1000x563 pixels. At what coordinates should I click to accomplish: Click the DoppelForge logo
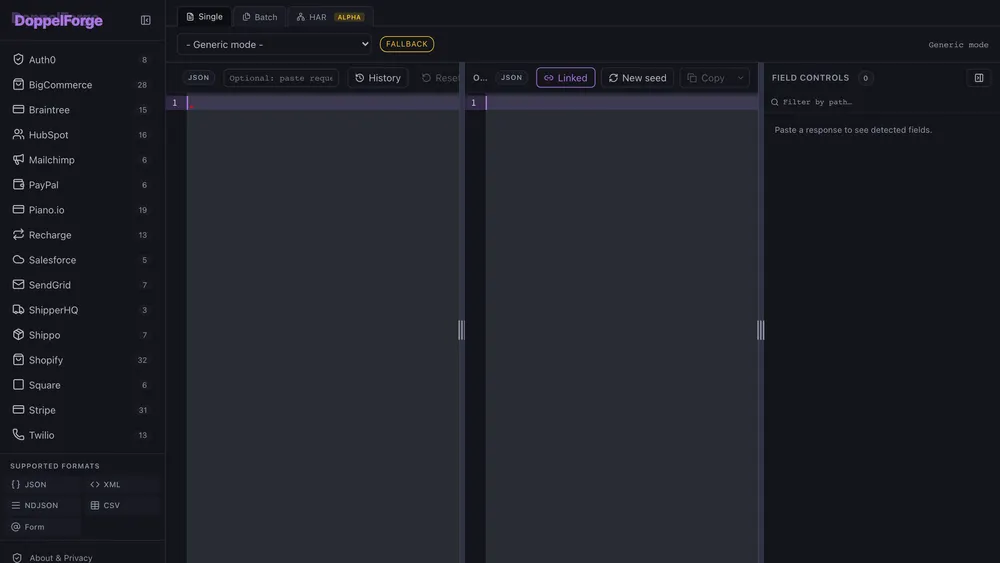coord(58,20)
